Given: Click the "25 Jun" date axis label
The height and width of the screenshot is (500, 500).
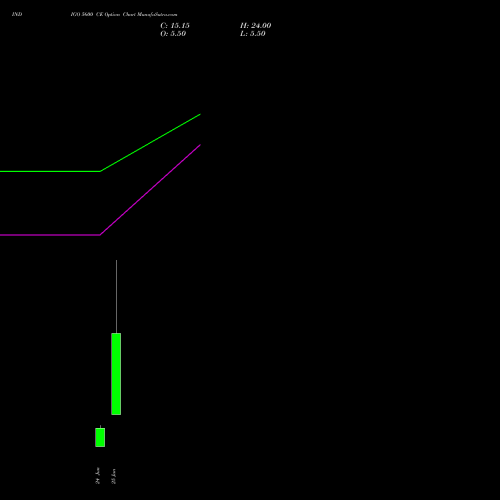Looking at the screenshot, I should pos(114,476).
